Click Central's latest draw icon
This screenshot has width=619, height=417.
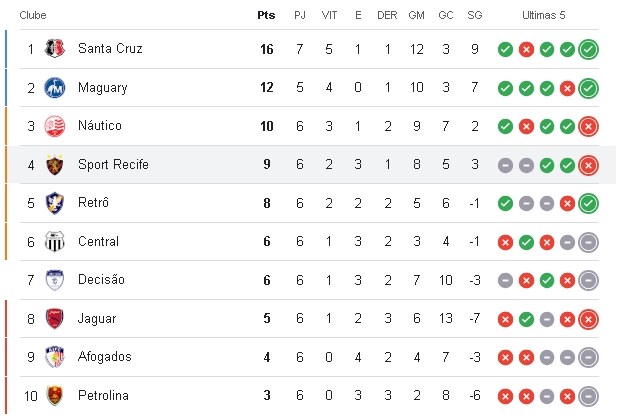click(x=588, y=242)
